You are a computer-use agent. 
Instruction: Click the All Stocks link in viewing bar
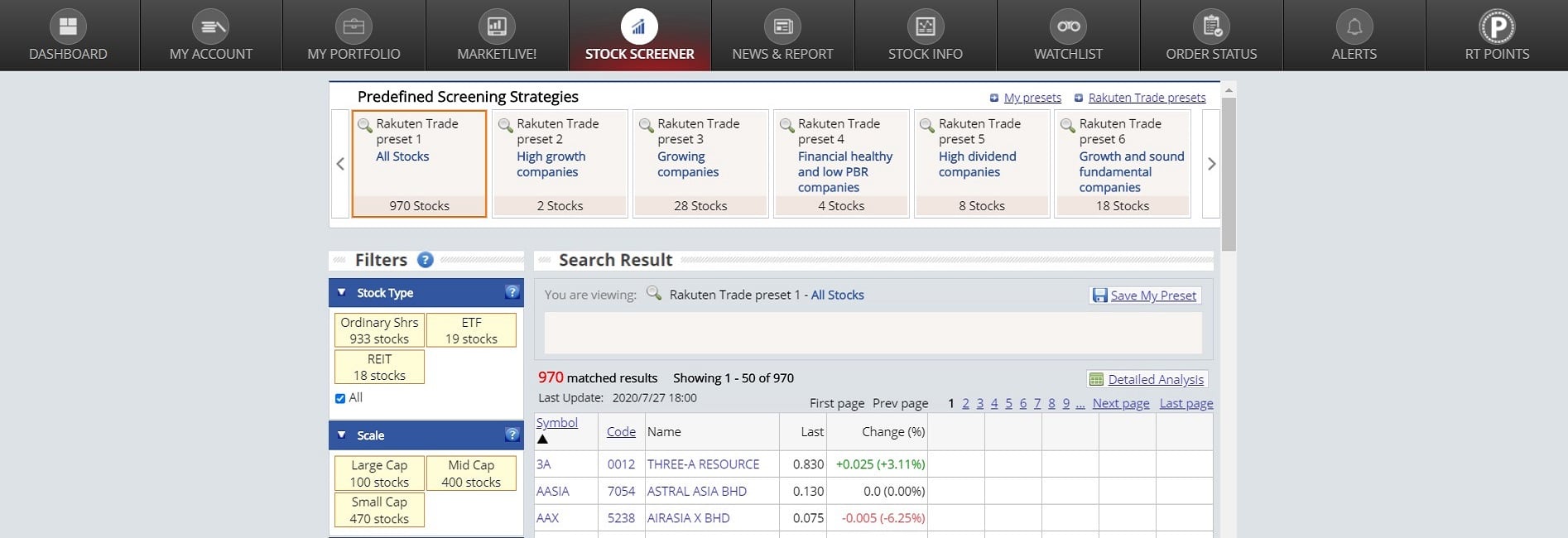point(837,295)
